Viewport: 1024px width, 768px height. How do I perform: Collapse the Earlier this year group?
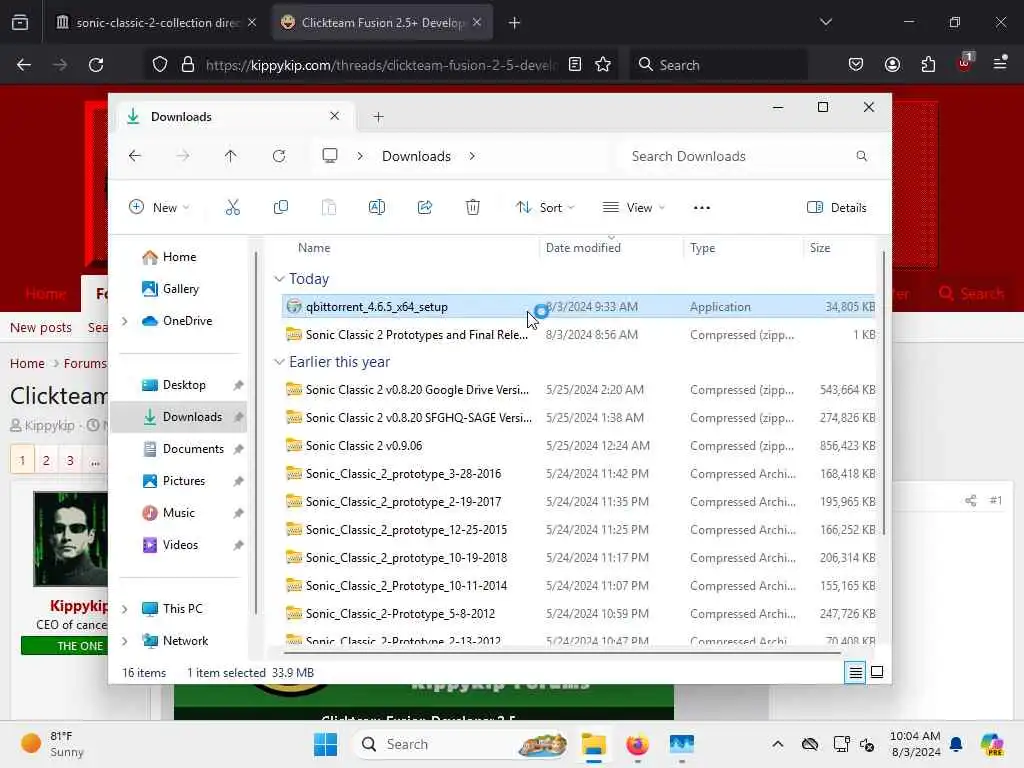pos(279,362)
